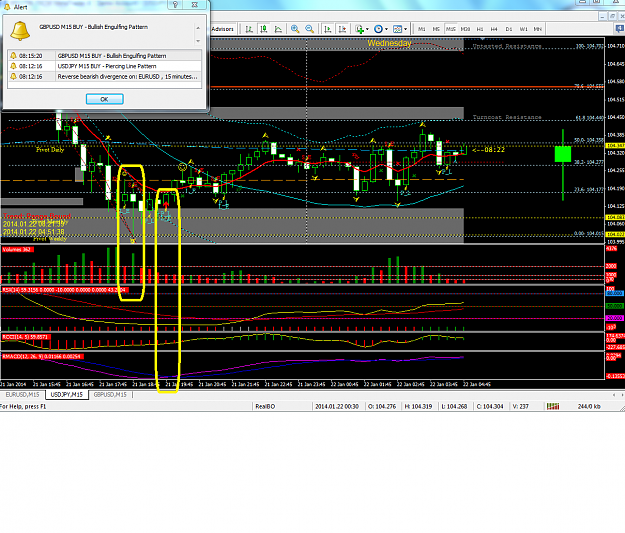Screen dimensions: 625x533
Task: Select the 08:15:20 GBPUSD Bullish Engulfing alert row
Action: pyautogui.click(x=104, y=56)
